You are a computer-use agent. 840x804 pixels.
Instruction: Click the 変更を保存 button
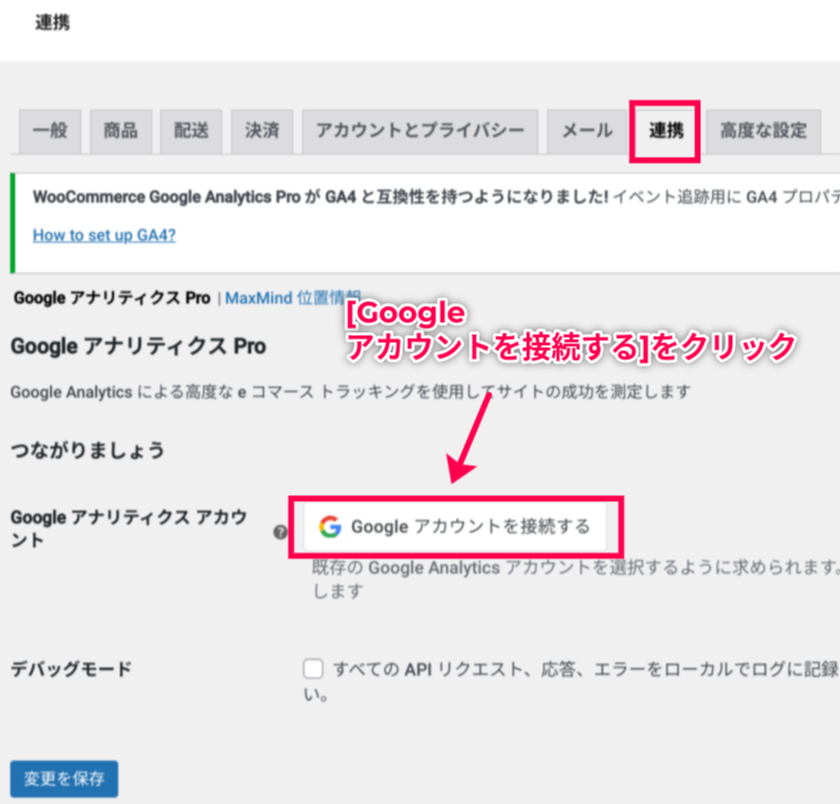[64, 778]
